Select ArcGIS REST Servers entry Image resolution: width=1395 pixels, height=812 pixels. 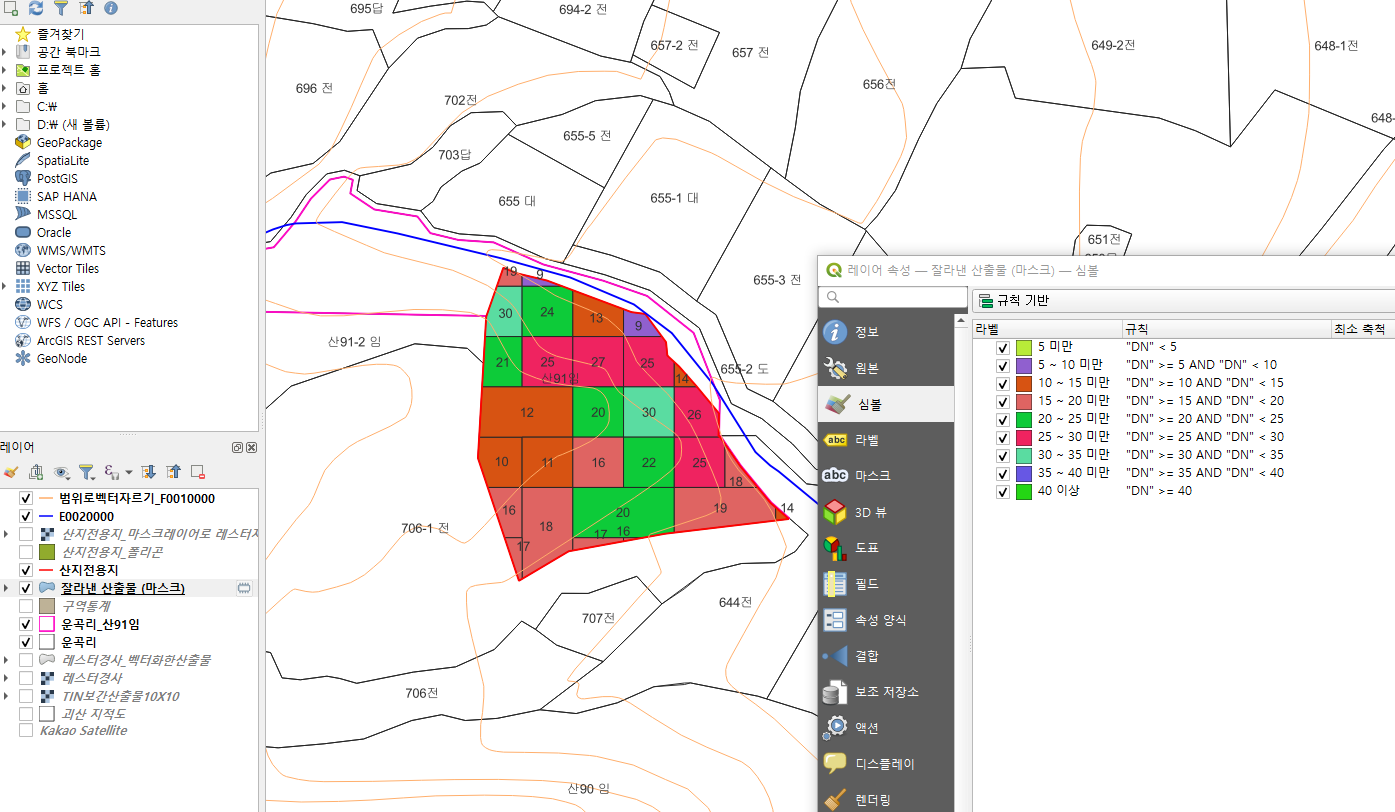(x=91, y=340)
